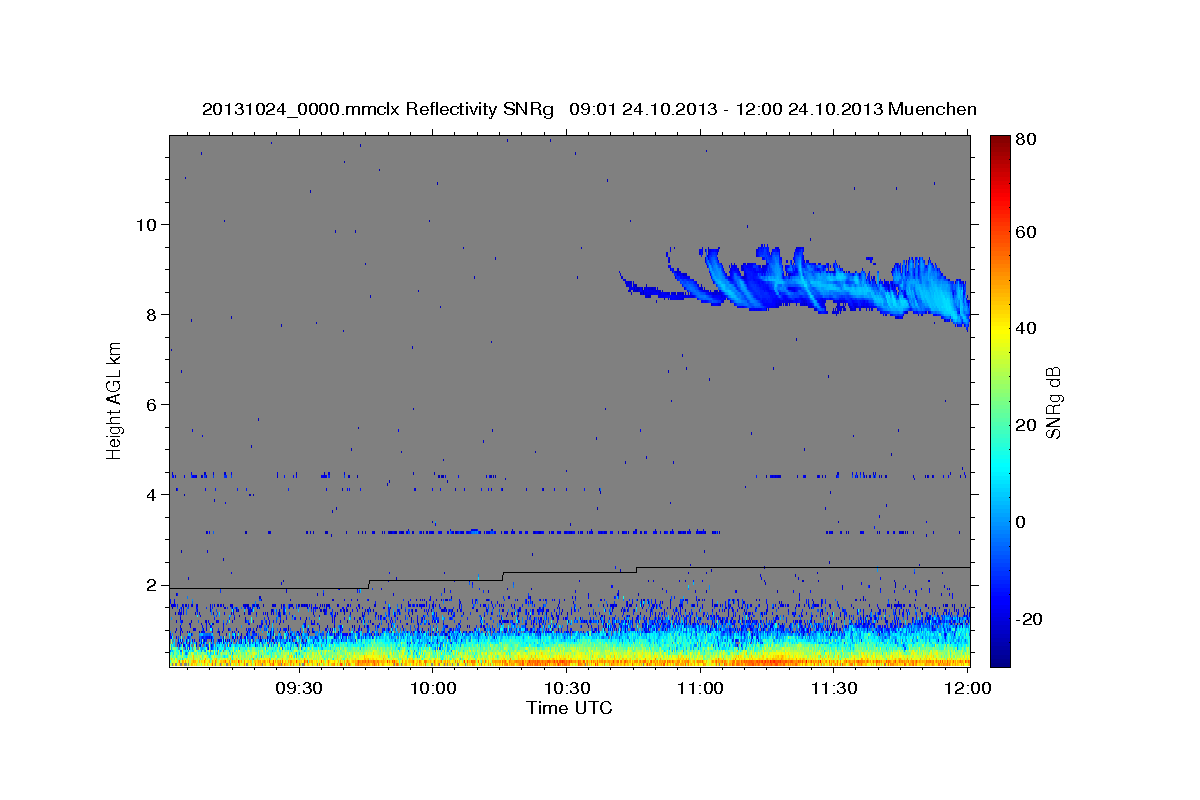Click the 11:30 time tick label
Viewport: 1200px width, 800px height.
coord(834,689)
